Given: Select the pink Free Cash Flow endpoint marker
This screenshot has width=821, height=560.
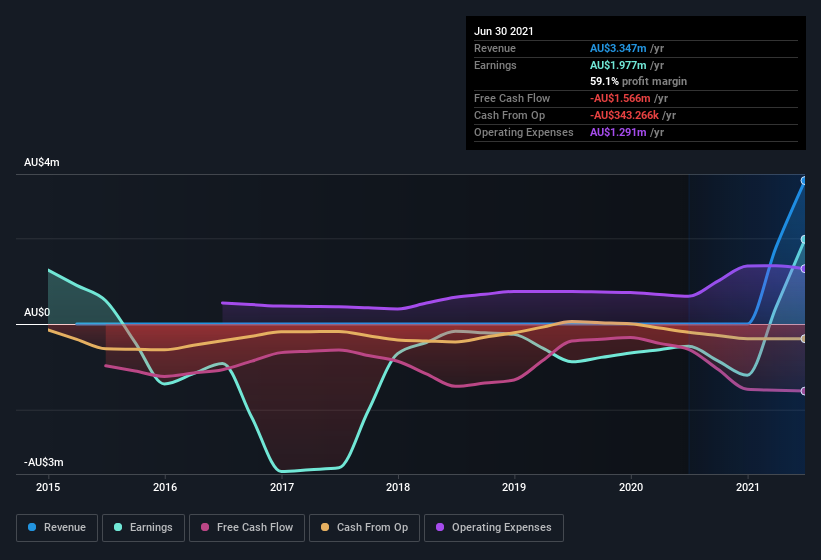Looking at the screenshot, I should click(804, 391).
